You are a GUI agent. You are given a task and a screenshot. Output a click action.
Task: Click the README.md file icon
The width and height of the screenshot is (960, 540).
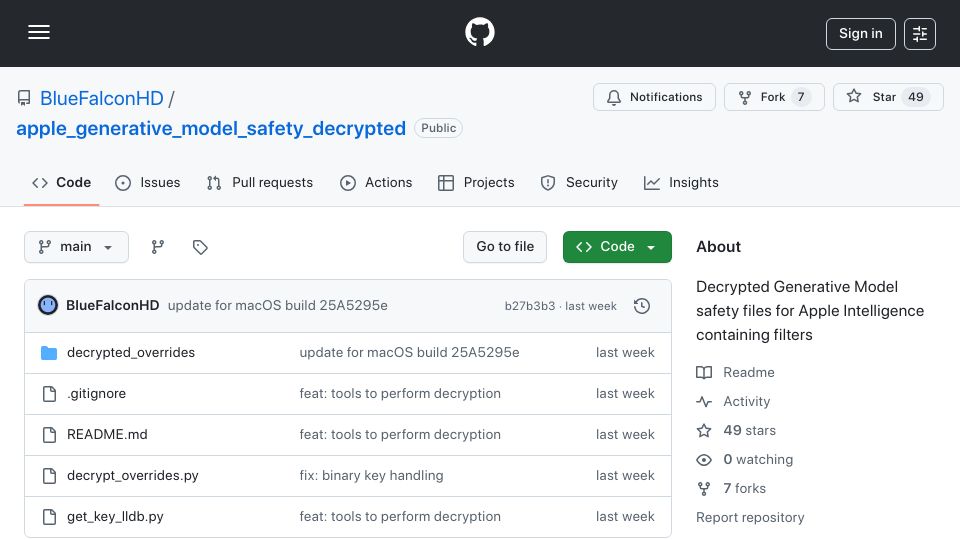coord(49,434)
